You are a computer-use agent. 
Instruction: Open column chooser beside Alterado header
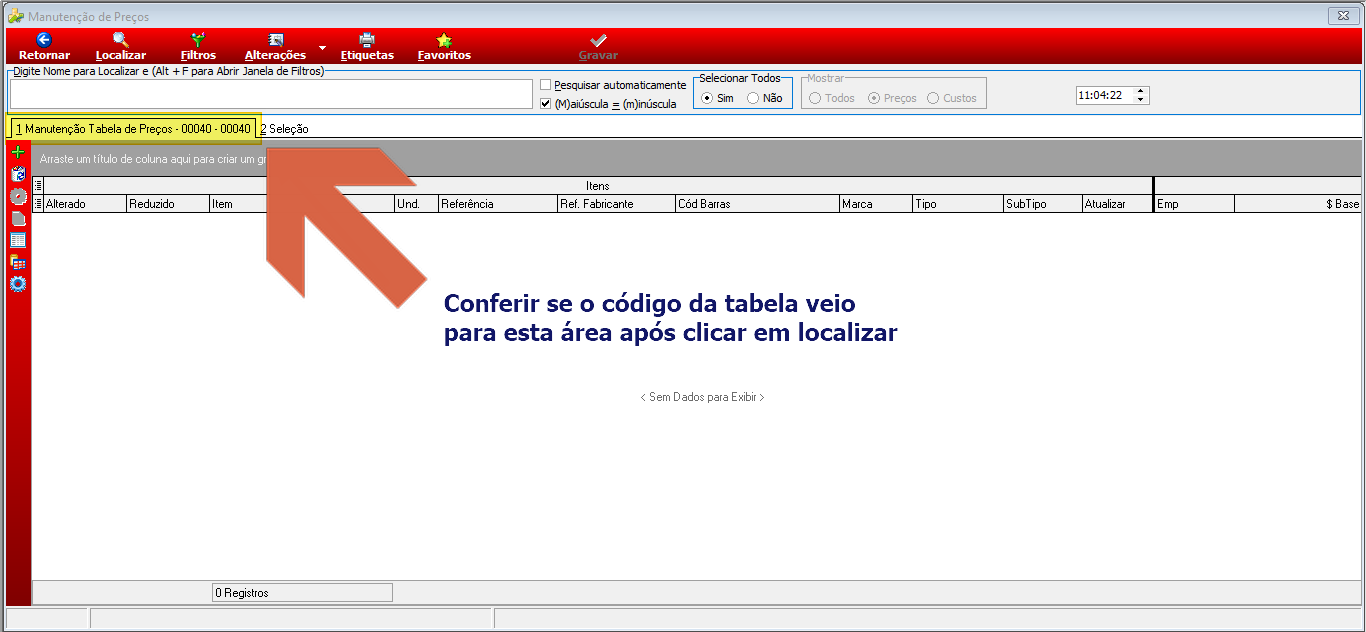(38, 203)
